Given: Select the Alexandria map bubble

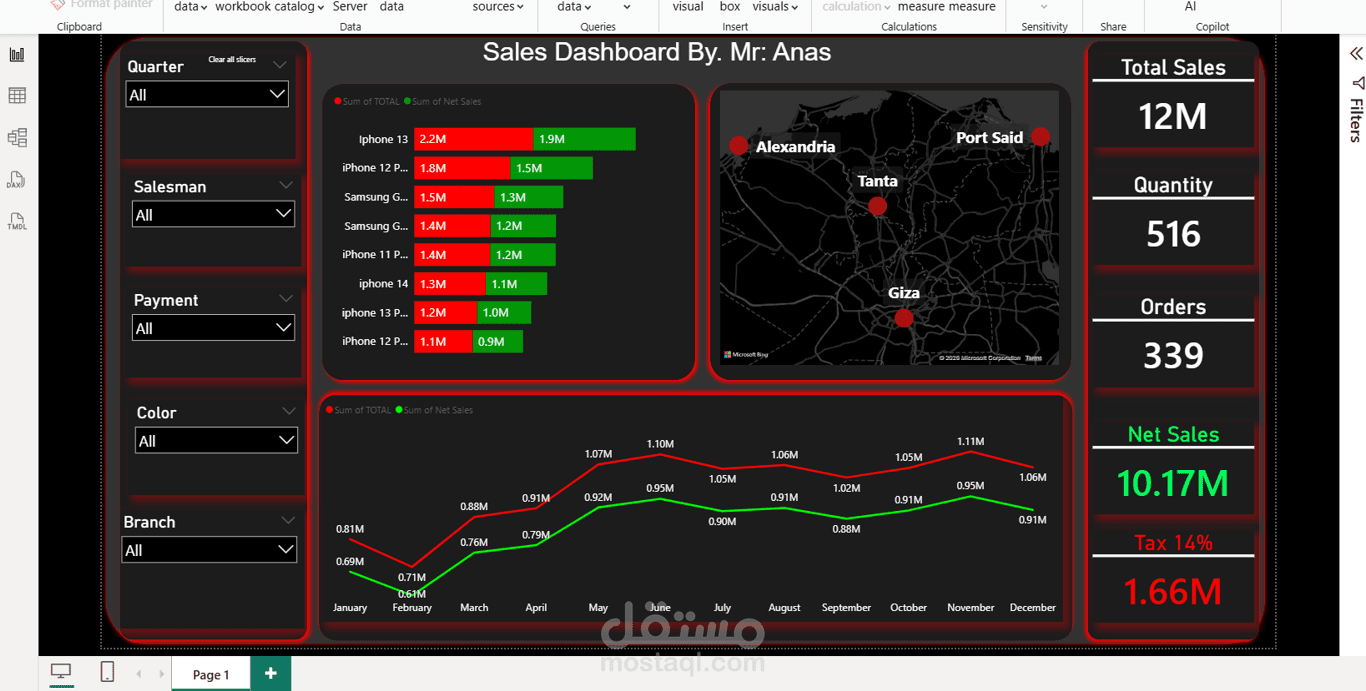Looking at the screenshot, I should pos(738,146).
